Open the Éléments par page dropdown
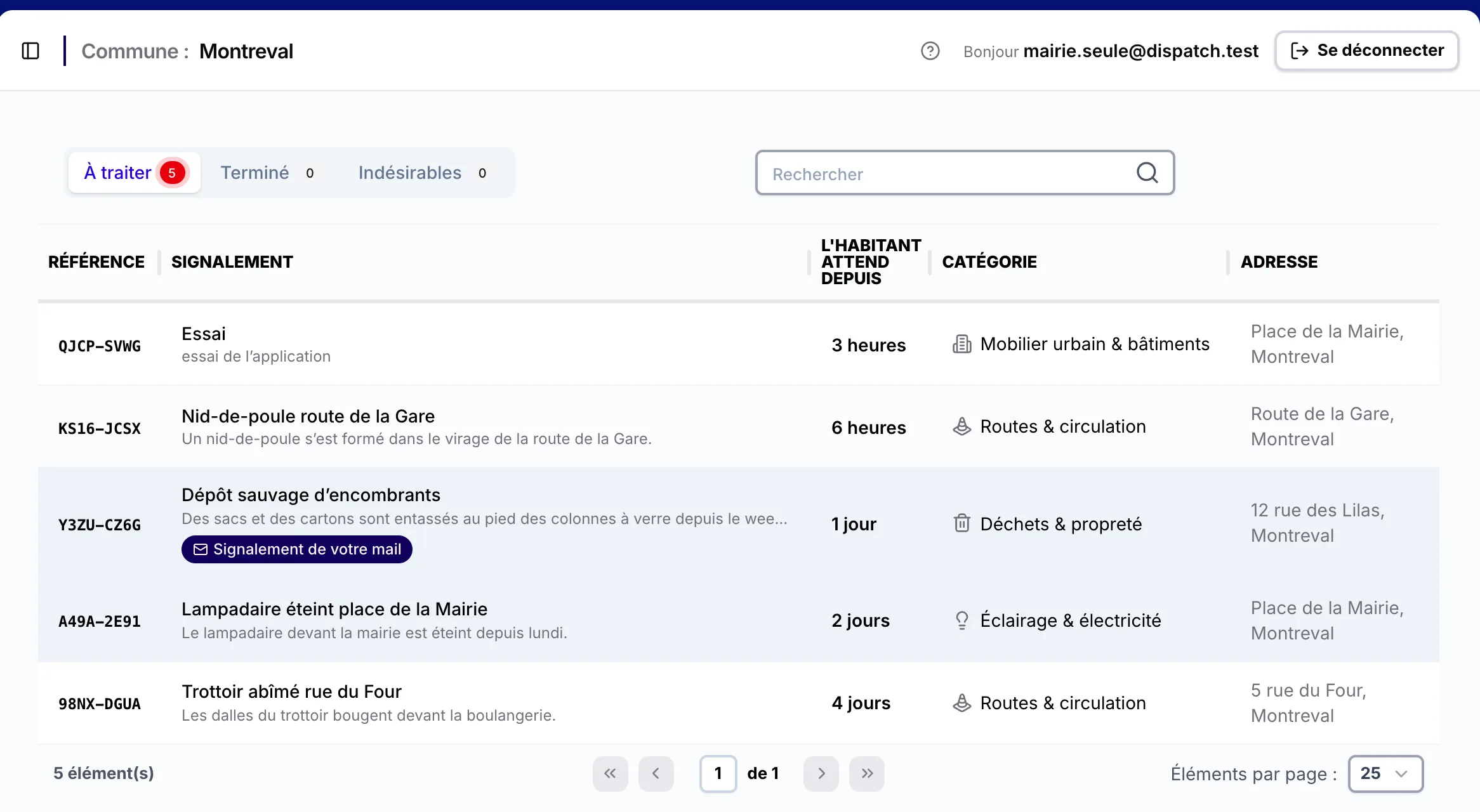Image resolution: width=1480 pixels, height=812 pixels. point(1385,774)
